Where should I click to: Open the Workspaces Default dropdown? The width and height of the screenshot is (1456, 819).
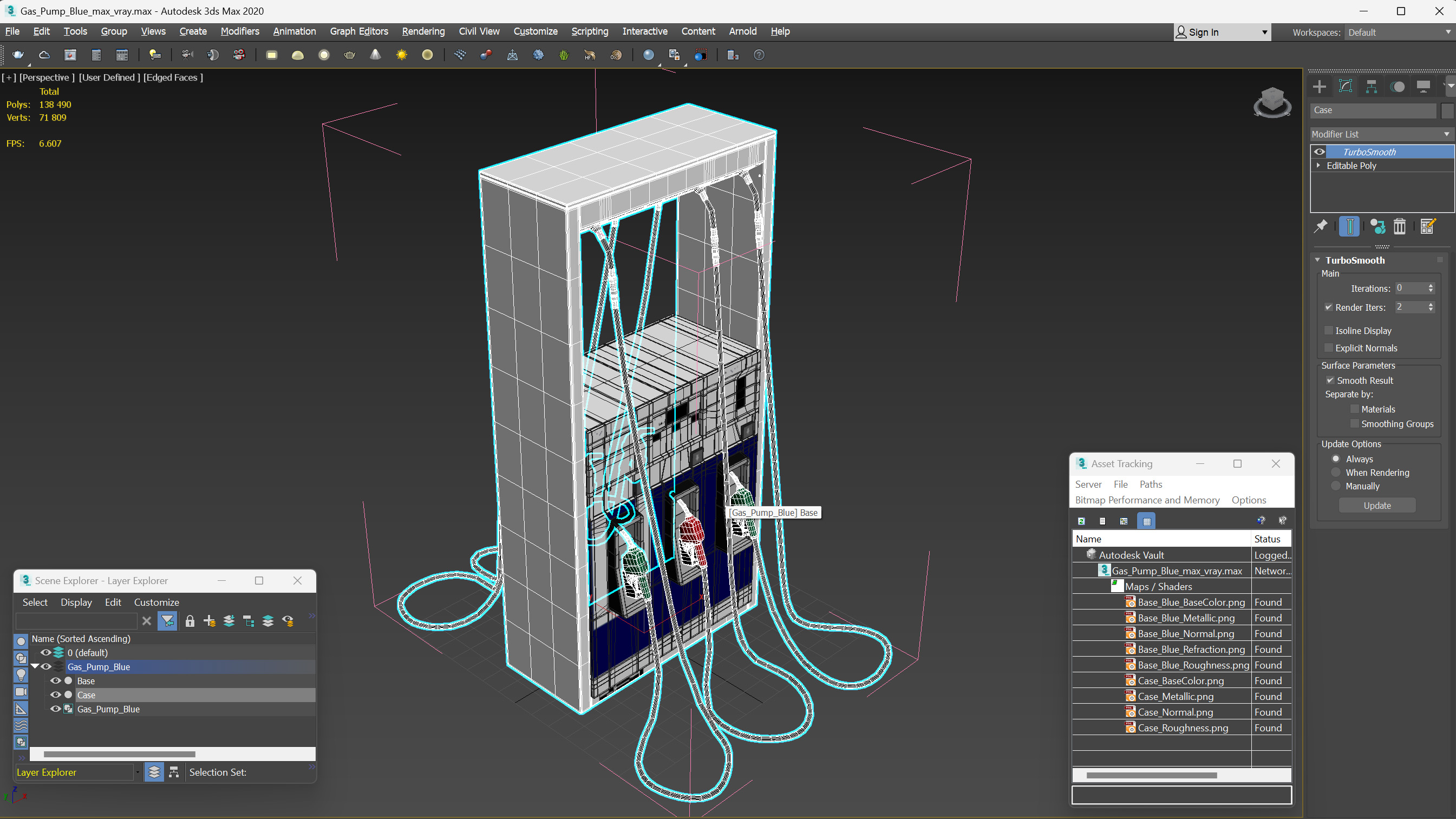point(1399,32)
